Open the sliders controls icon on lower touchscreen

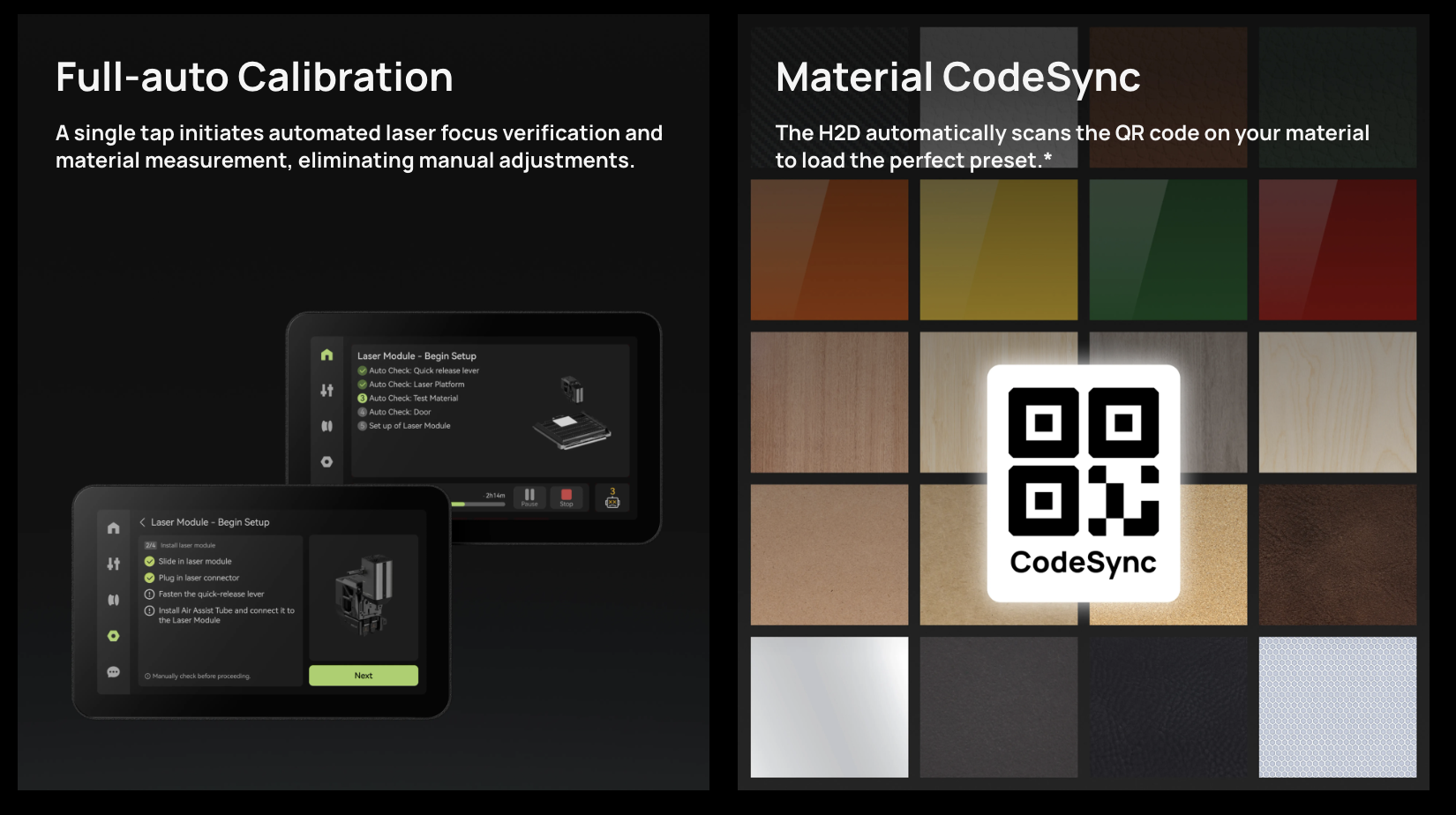(x=113, y=564)
